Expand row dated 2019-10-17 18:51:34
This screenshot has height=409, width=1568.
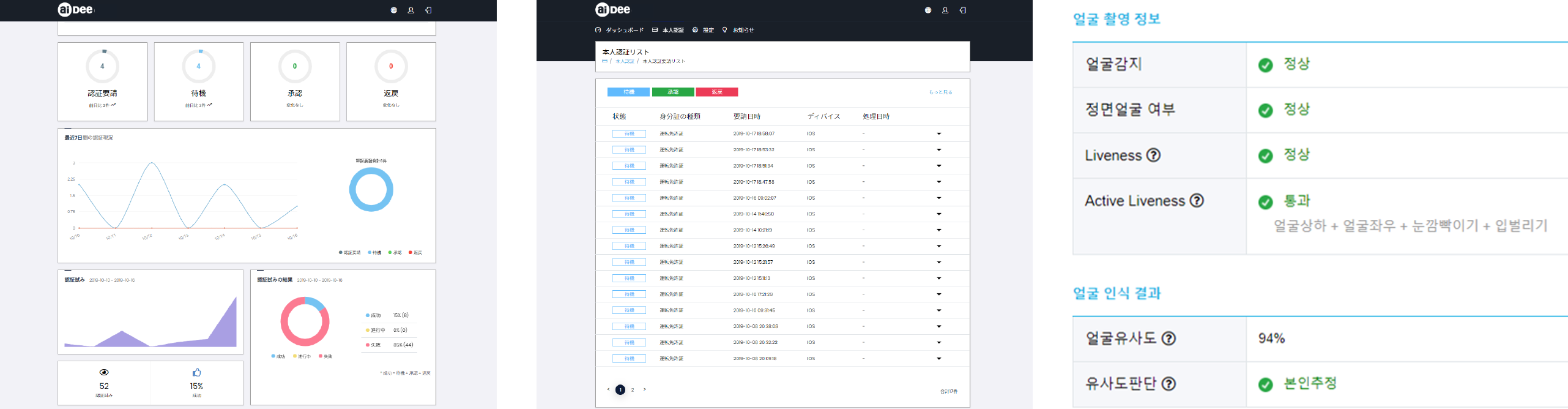click(939, 166)
